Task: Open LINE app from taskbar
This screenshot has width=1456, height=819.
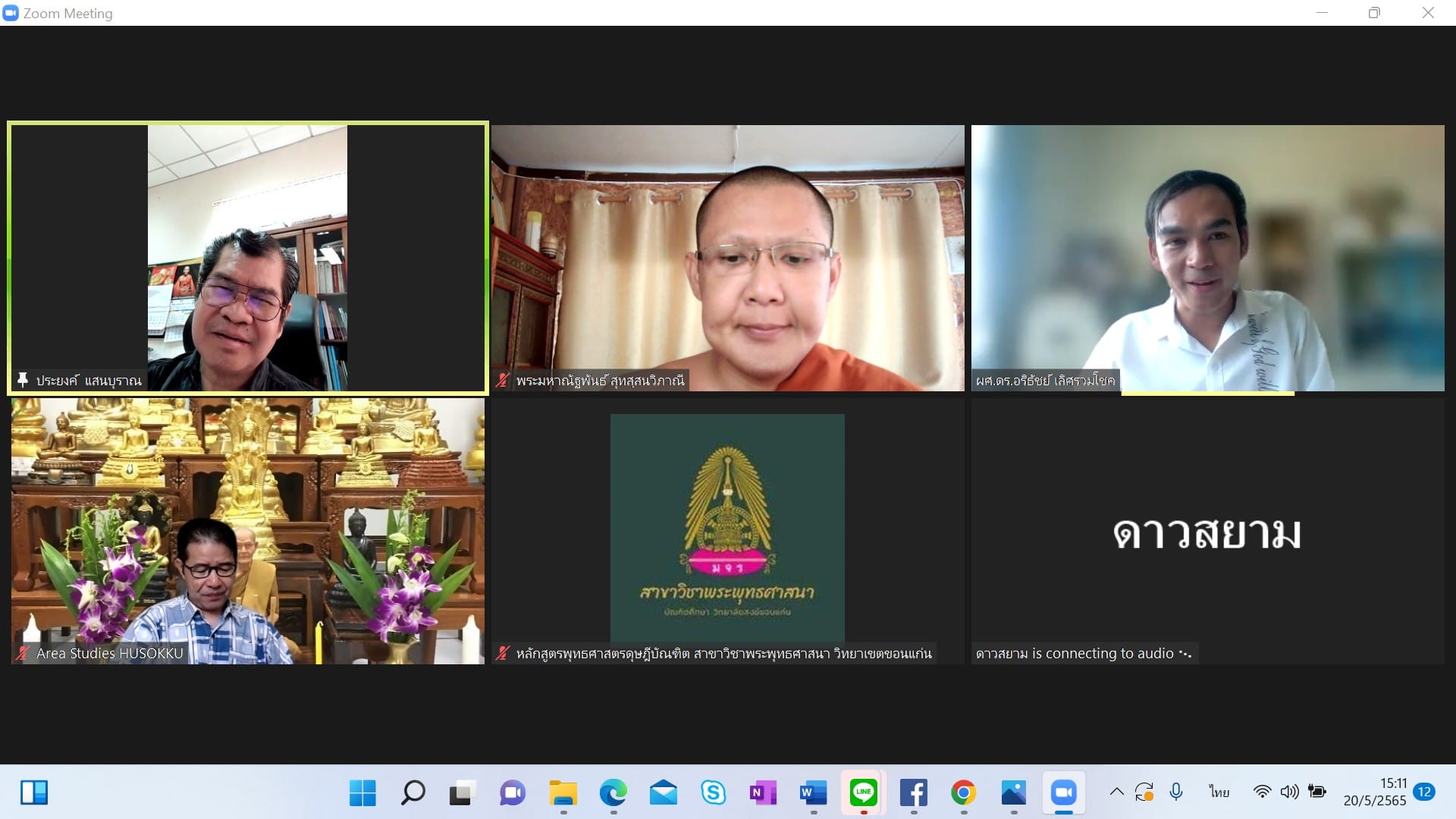Action: click(x=863, y=792)
